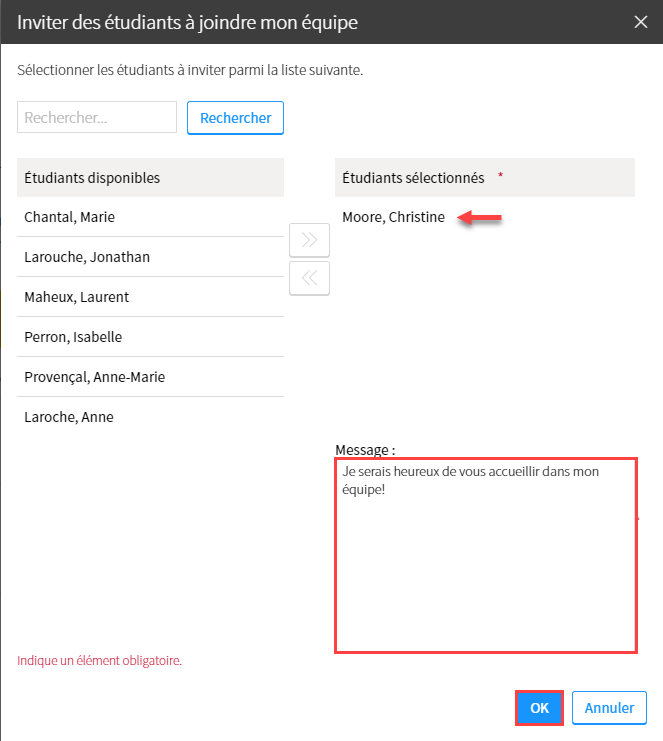
Task: Select Larouche, Jonathan in the list
Action: (x=150, y=257)
